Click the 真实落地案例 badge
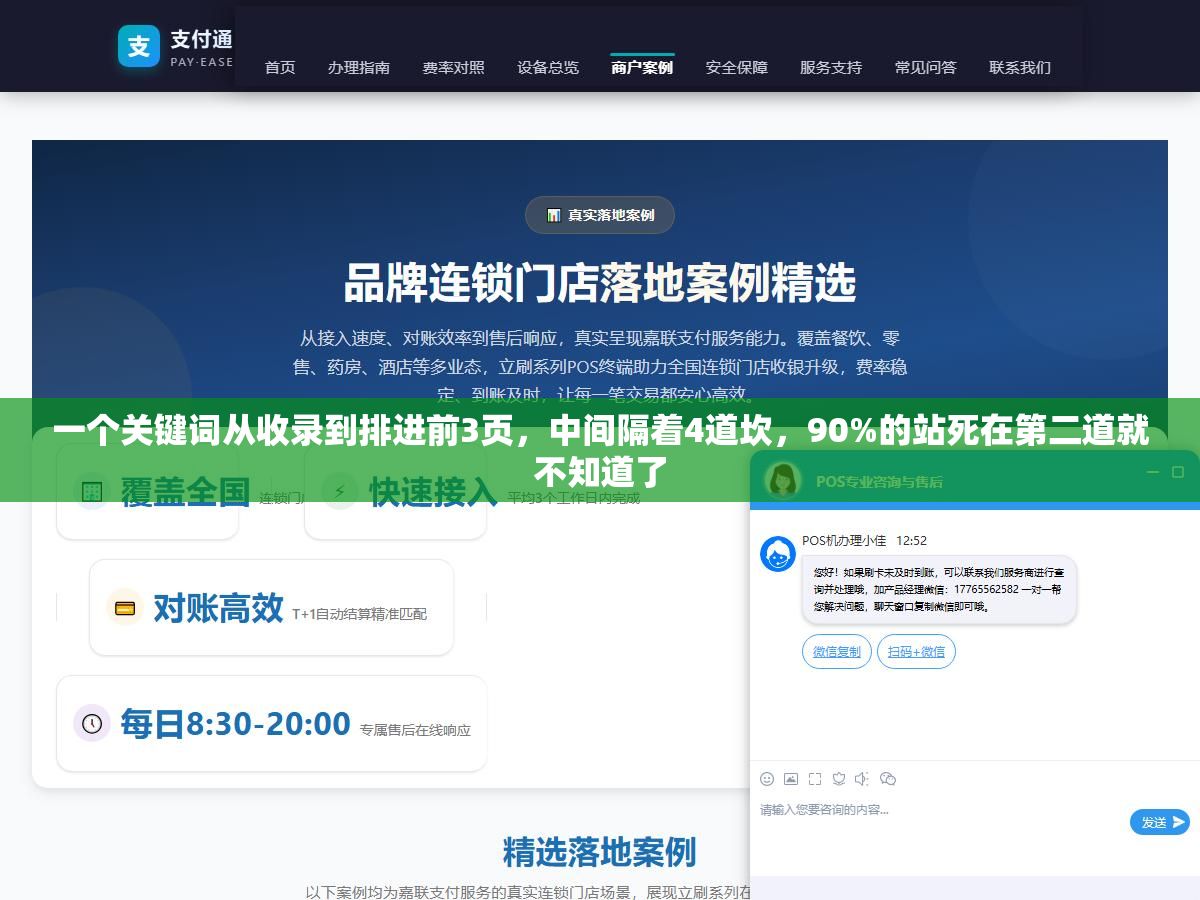The height and width of the screenshot is (900, 1200). click(x=600, y=215)
